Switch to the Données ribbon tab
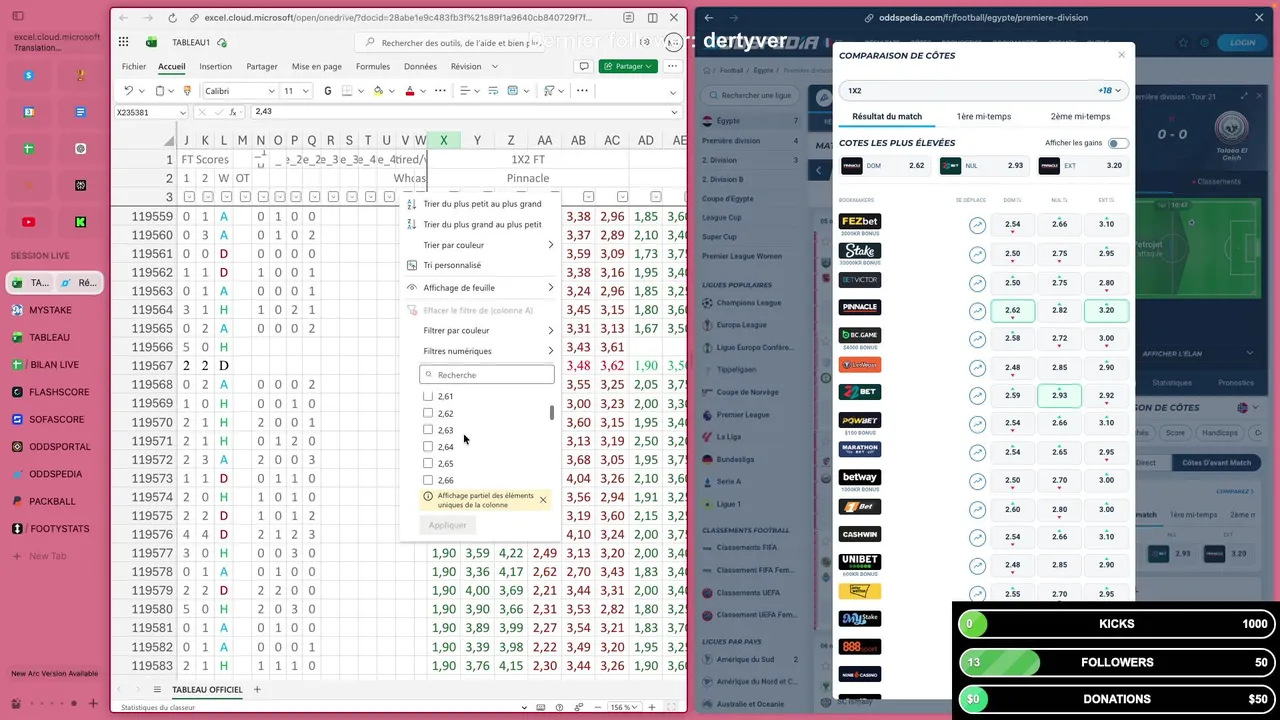 point(420,66)
